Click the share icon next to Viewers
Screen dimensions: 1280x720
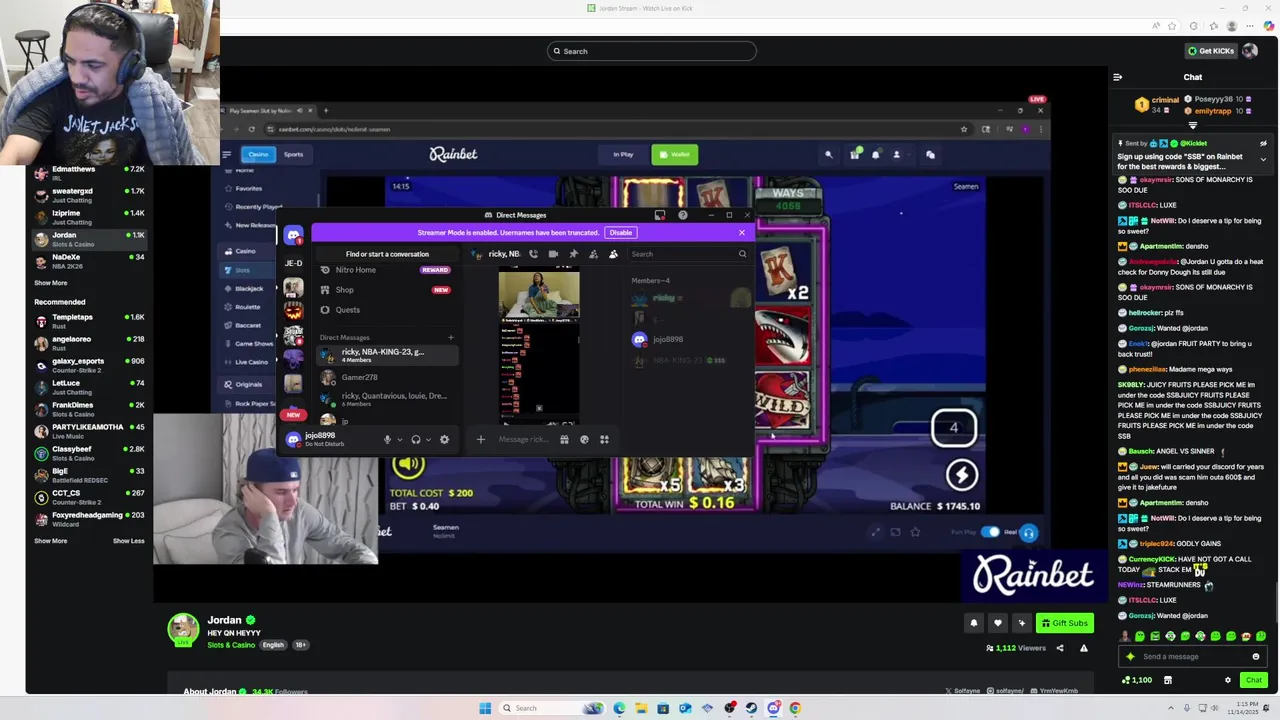[x=1060, y=648]
